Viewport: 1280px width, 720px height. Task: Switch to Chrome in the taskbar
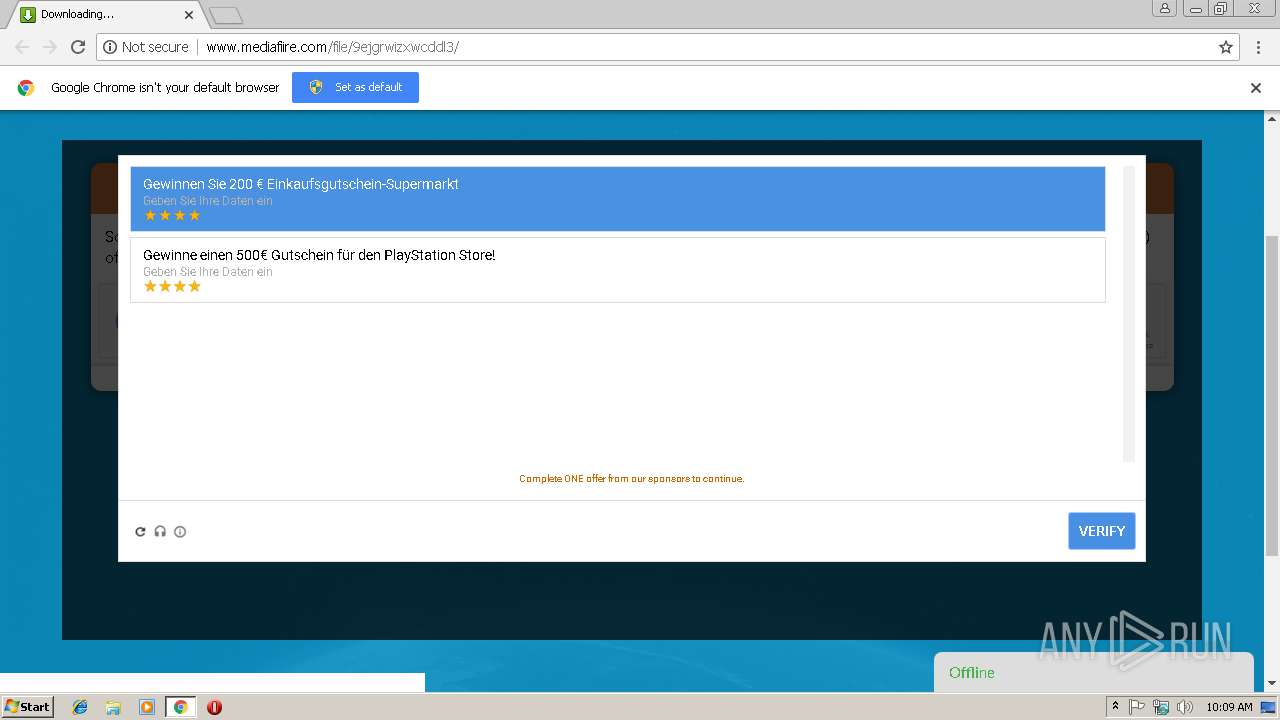click(x=180, y=707)
